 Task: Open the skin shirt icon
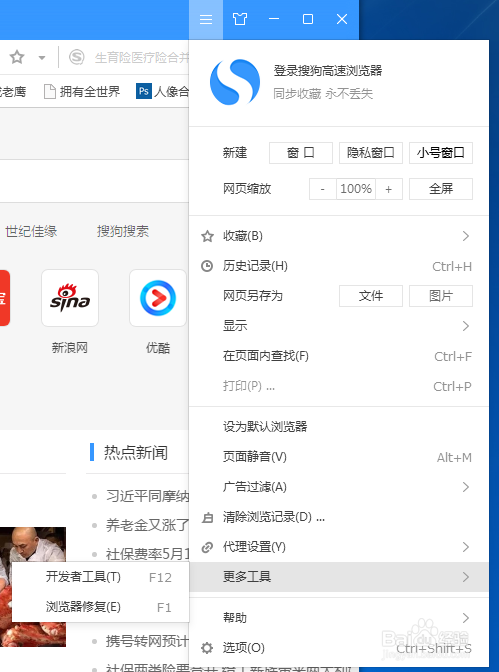(240, 19)
